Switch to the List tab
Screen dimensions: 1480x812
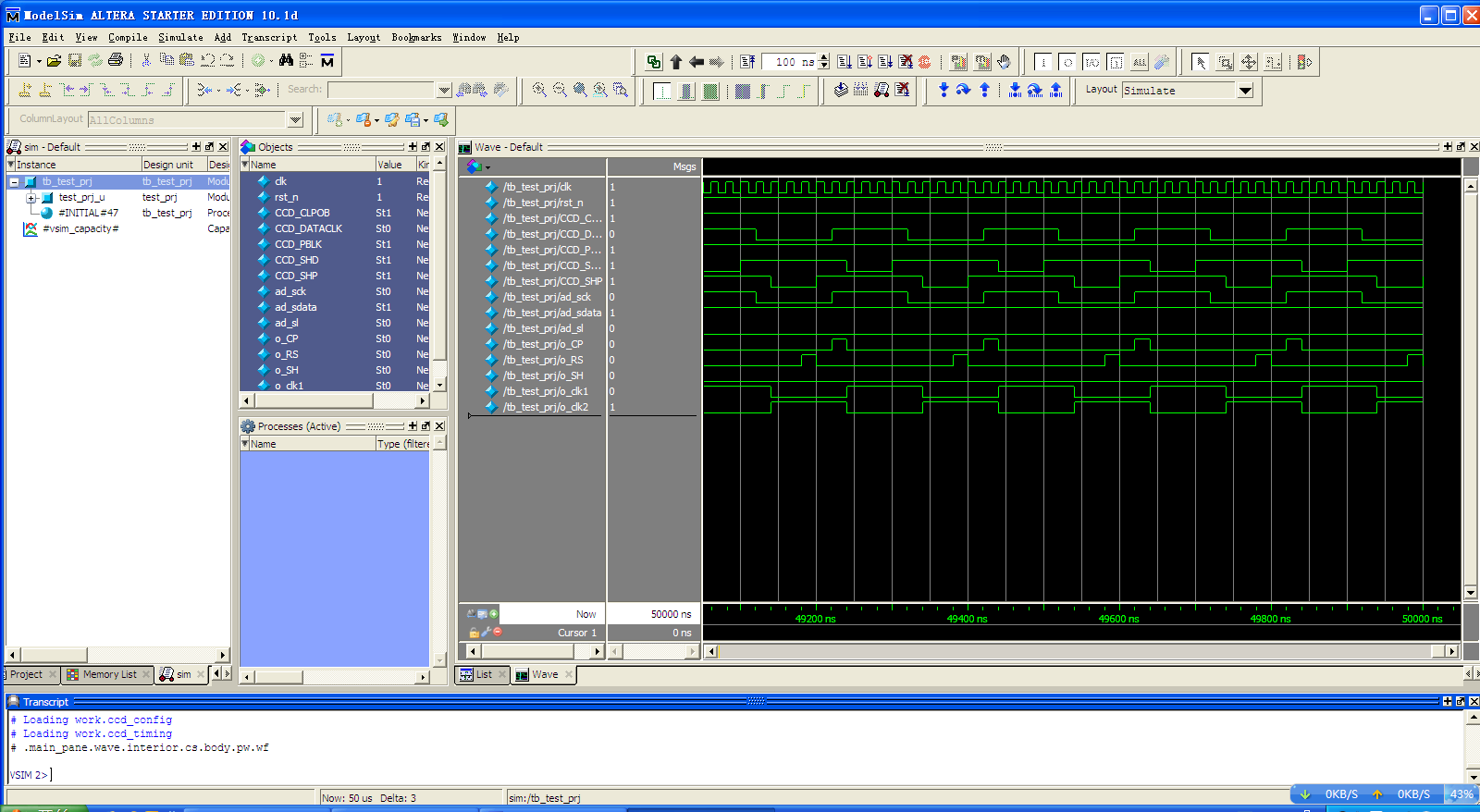click(483, 674)
